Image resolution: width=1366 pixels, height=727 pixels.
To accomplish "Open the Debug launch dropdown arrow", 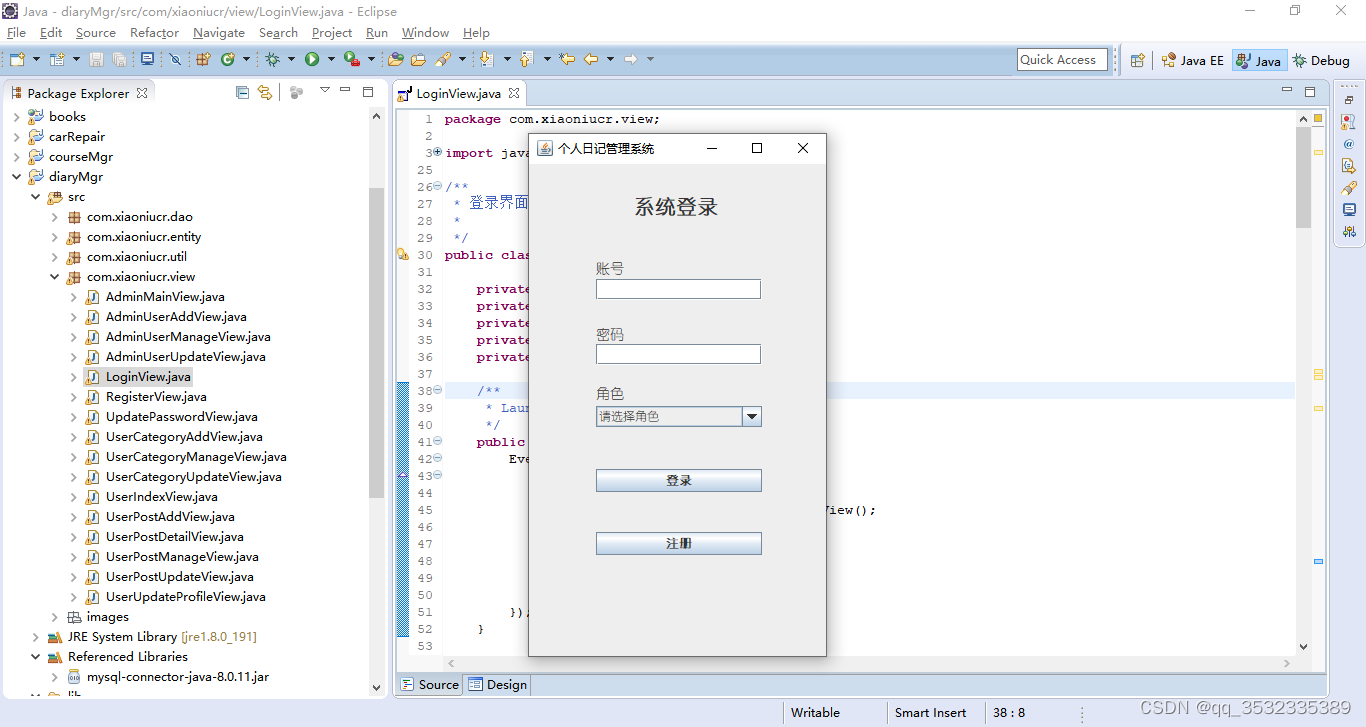I will coord(291,60).
